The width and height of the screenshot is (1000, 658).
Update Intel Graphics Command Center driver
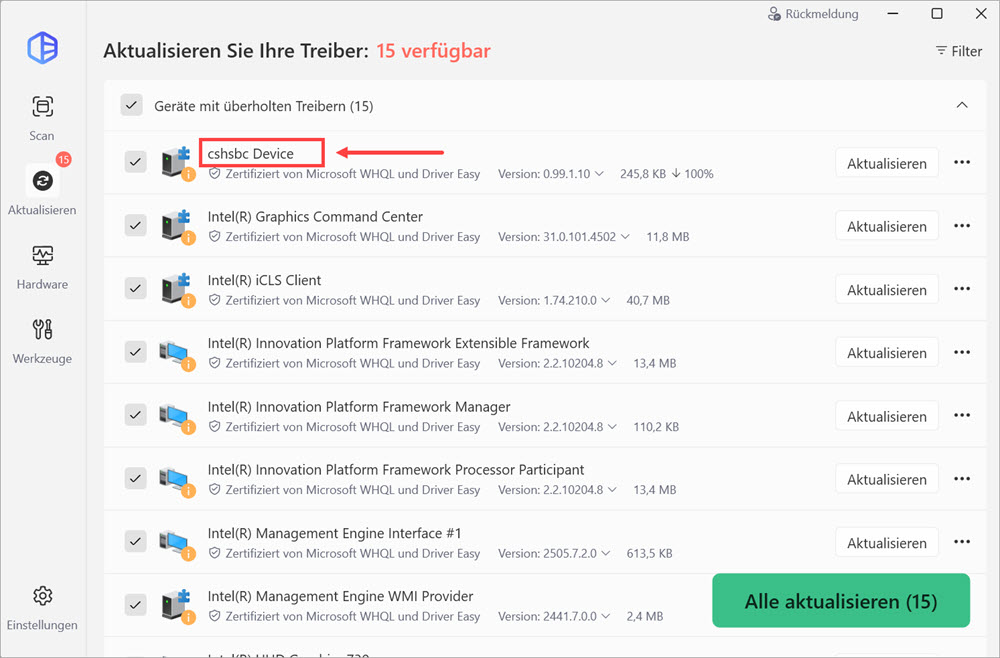(x=886, y=226)
